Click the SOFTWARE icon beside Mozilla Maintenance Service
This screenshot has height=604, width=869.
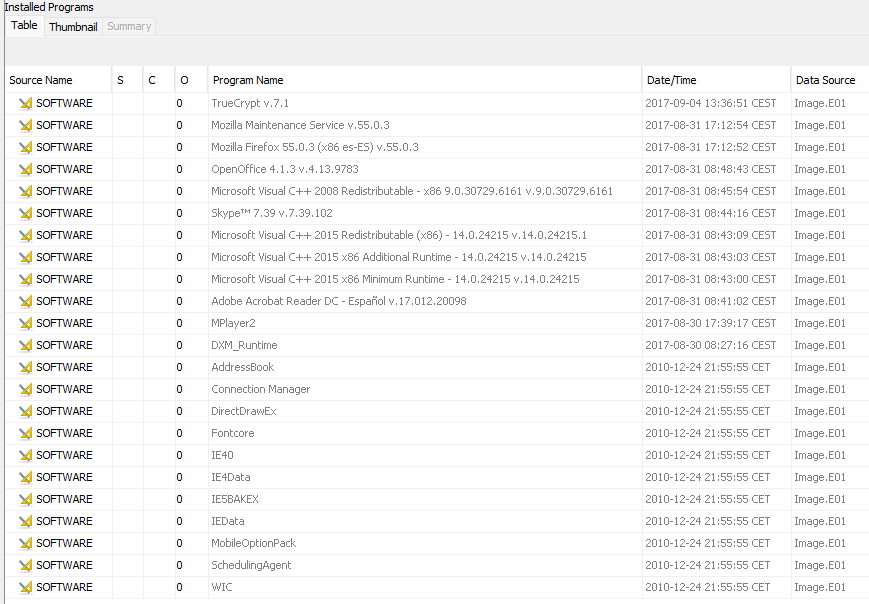pyautogui.click(x=25, y=125)
